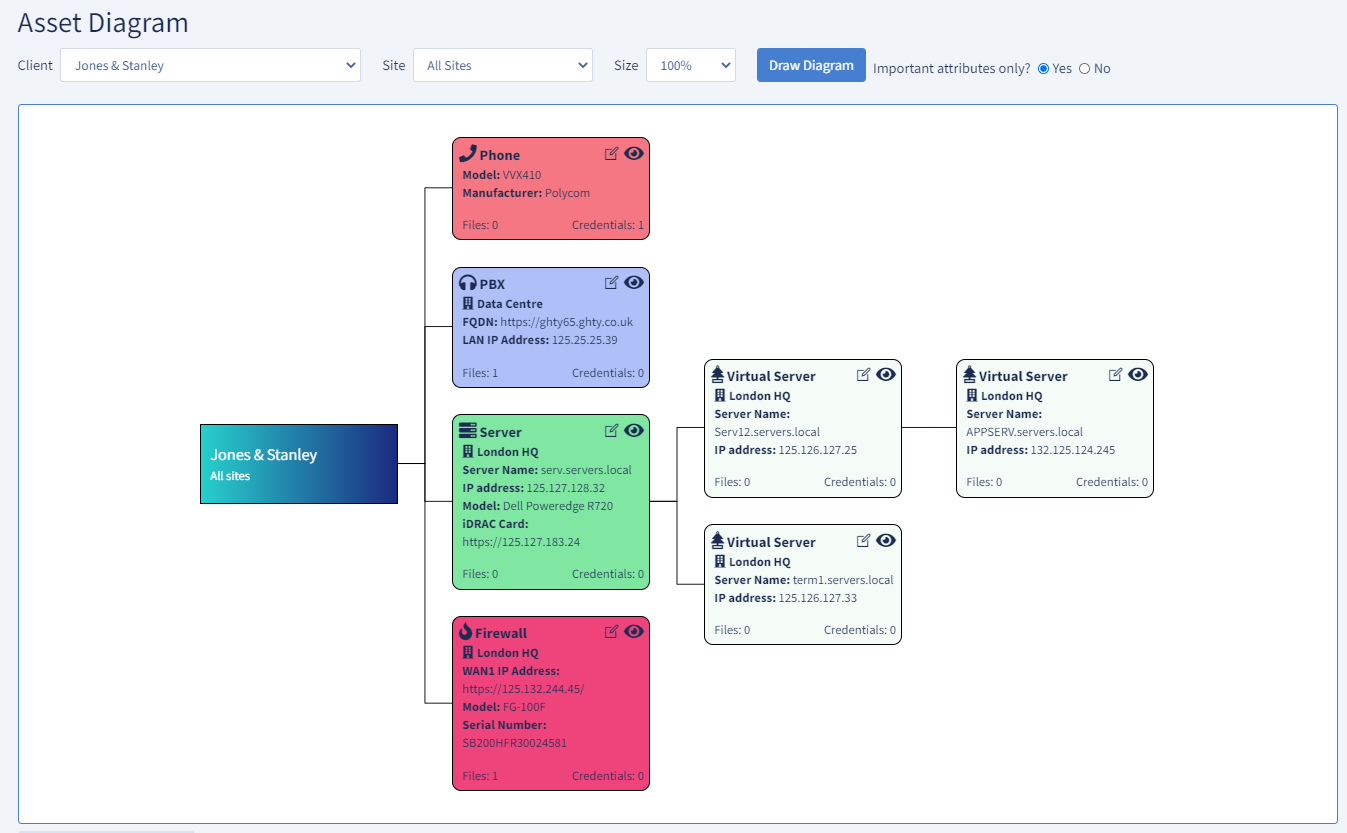The height and width of the screenshot is (833, 1347).
Task: Click the Draw Diagram button
Action: click(x=811, y=65)
